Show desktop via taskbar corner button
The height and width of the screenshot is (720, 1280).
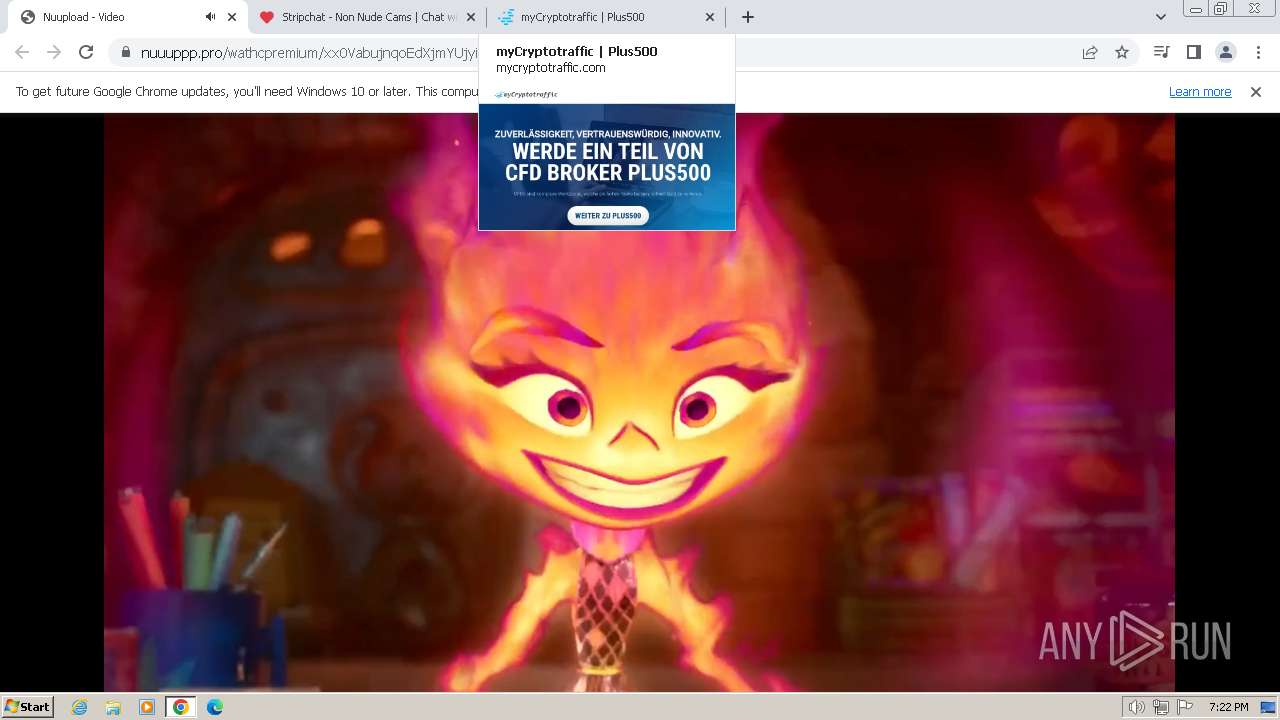coord(1269,707)
